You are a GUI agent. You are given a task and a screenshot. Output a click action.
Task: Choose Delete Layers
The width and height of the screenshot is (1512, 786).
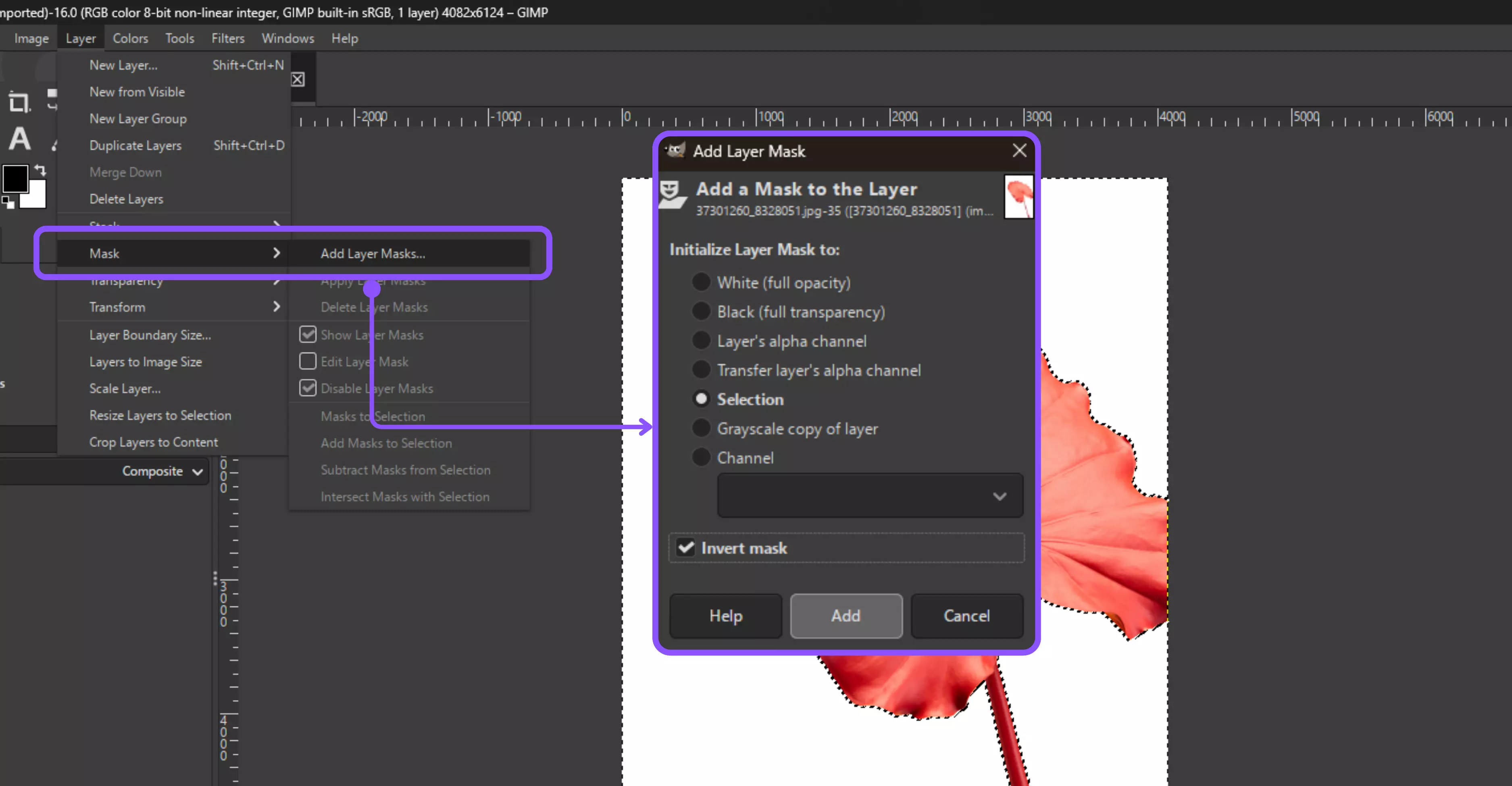click(174, 199)
